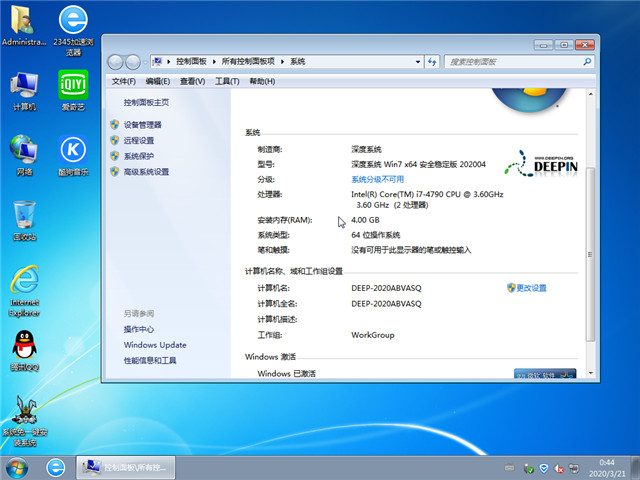Click the scrollbar down arrow
640x480 pixels.
pos(590,373)
